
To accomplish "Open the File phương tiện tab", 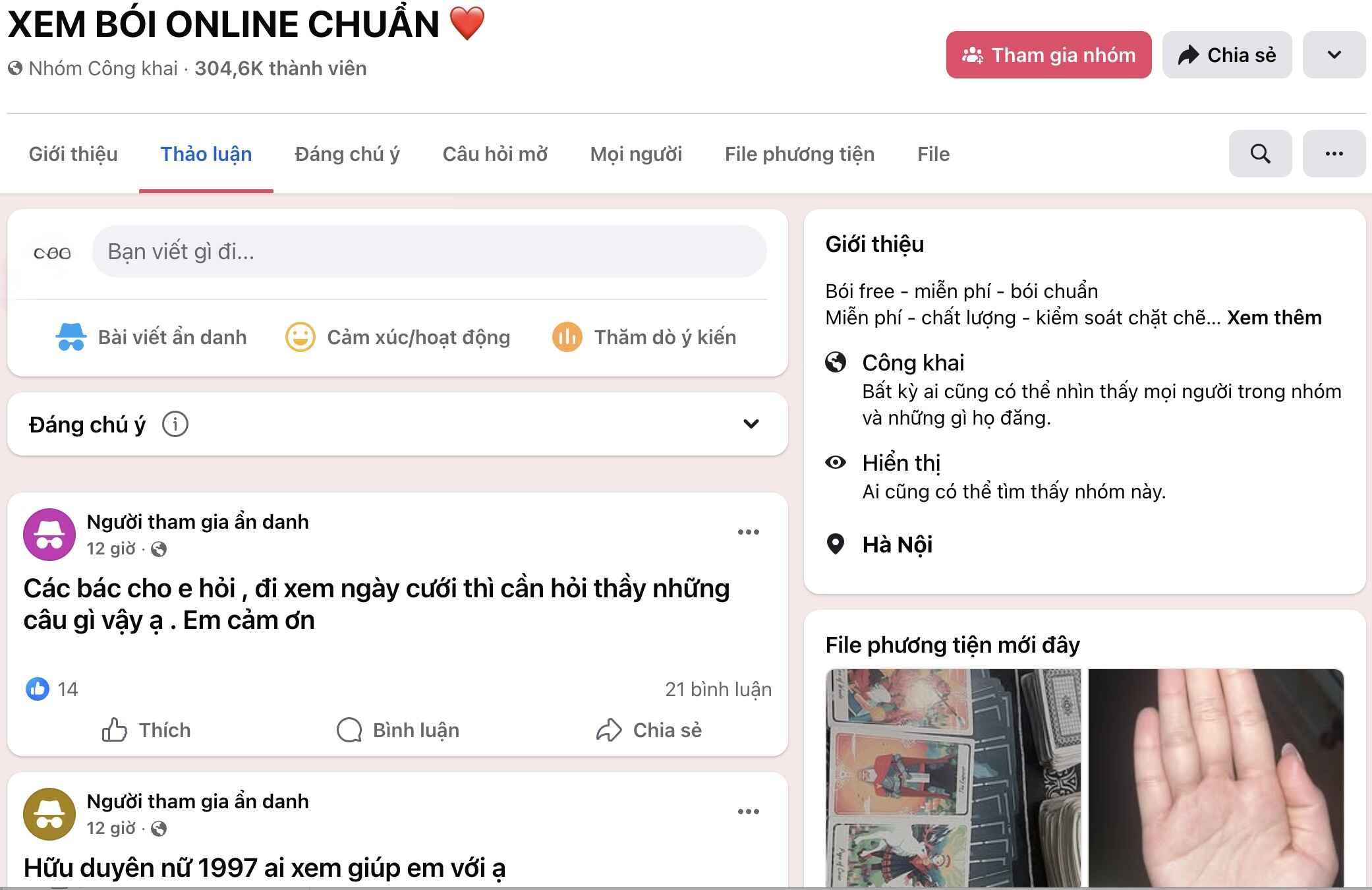I will 799,154.
